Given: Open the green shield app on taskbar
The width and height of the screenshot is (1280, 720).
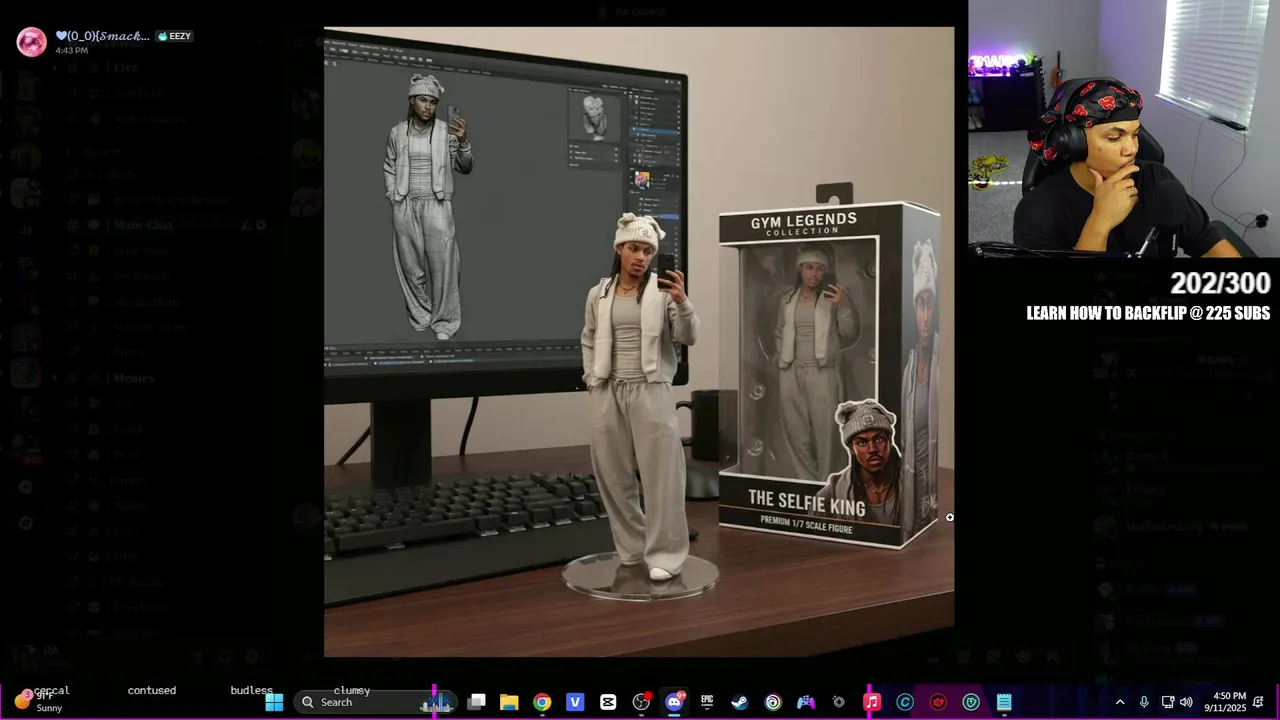Looking at the screenshot, I should tap(971, 702).
